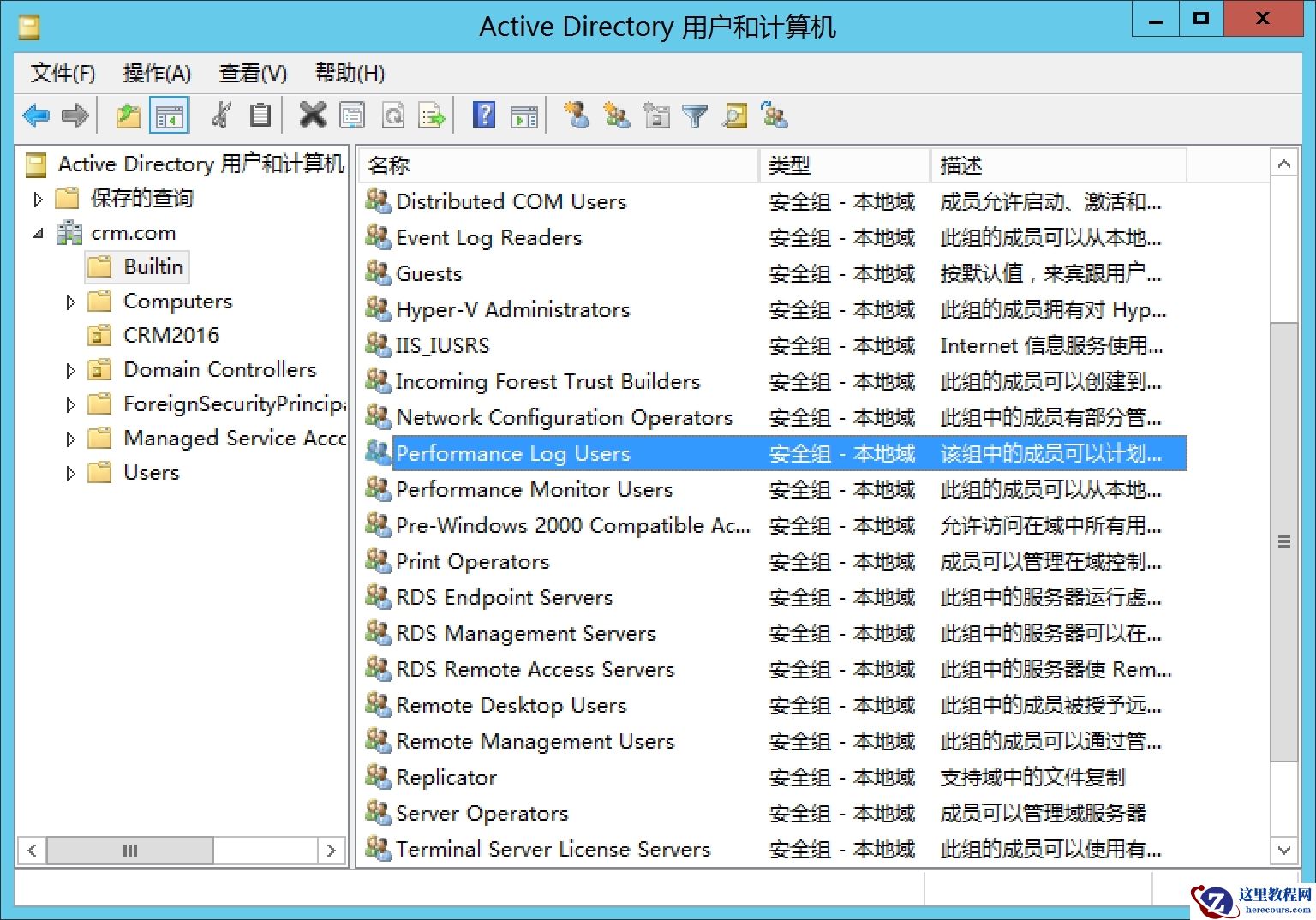
Task: Click the Find Objects toolbar icon
Action: point(733,116)
